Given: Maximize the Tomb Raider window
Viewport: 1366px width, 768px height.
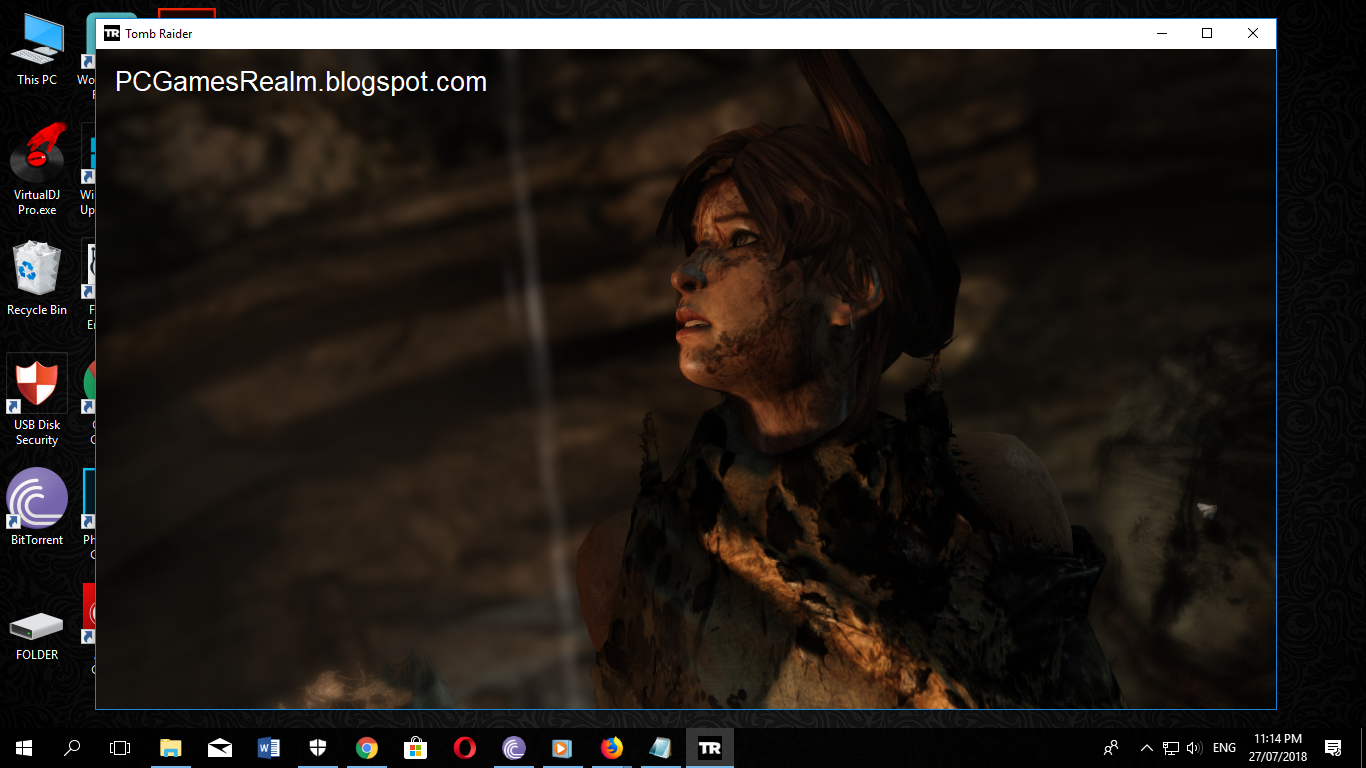Looking at the screenshot, I should click(x=1207, y=33).
